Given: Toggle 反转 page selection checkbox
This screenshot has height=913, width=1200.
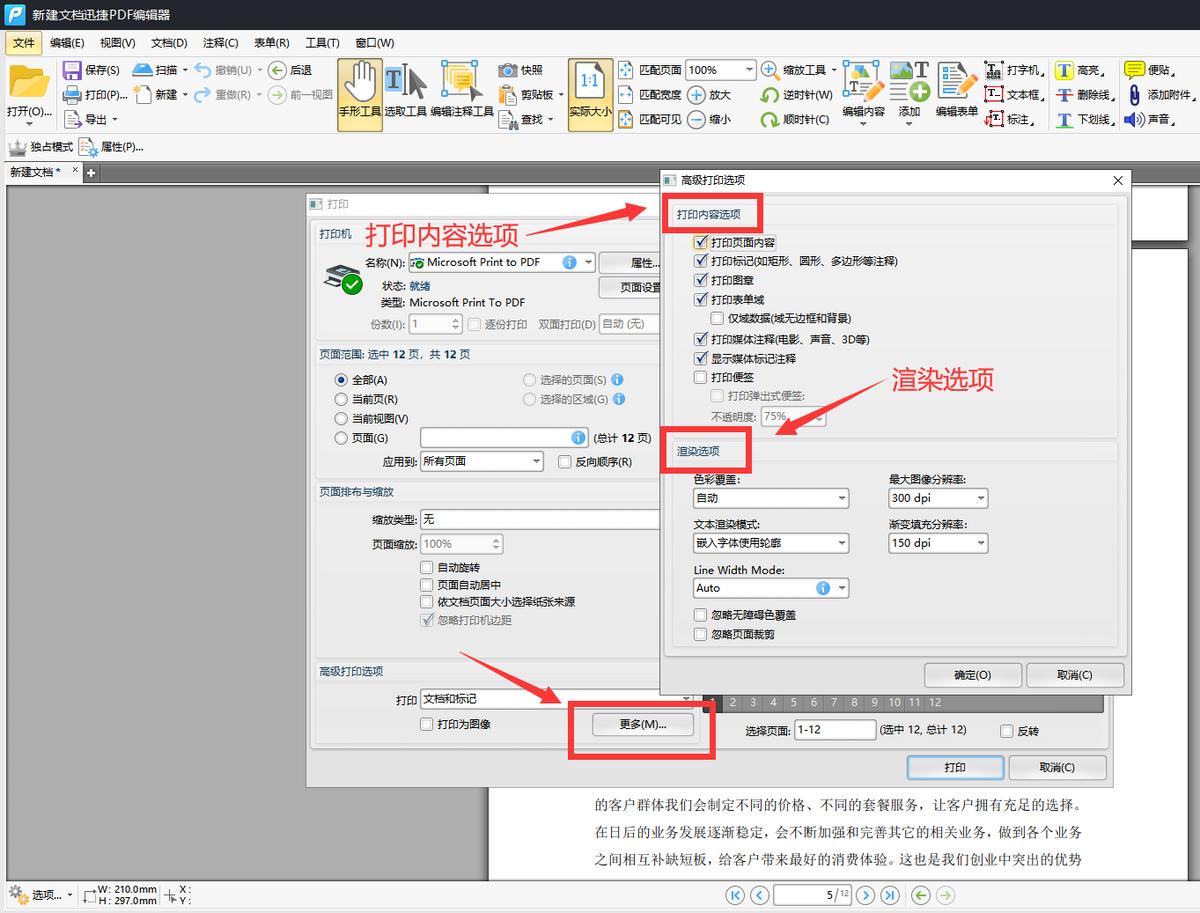Looking at the screenshot, I should coord(1005,730).
